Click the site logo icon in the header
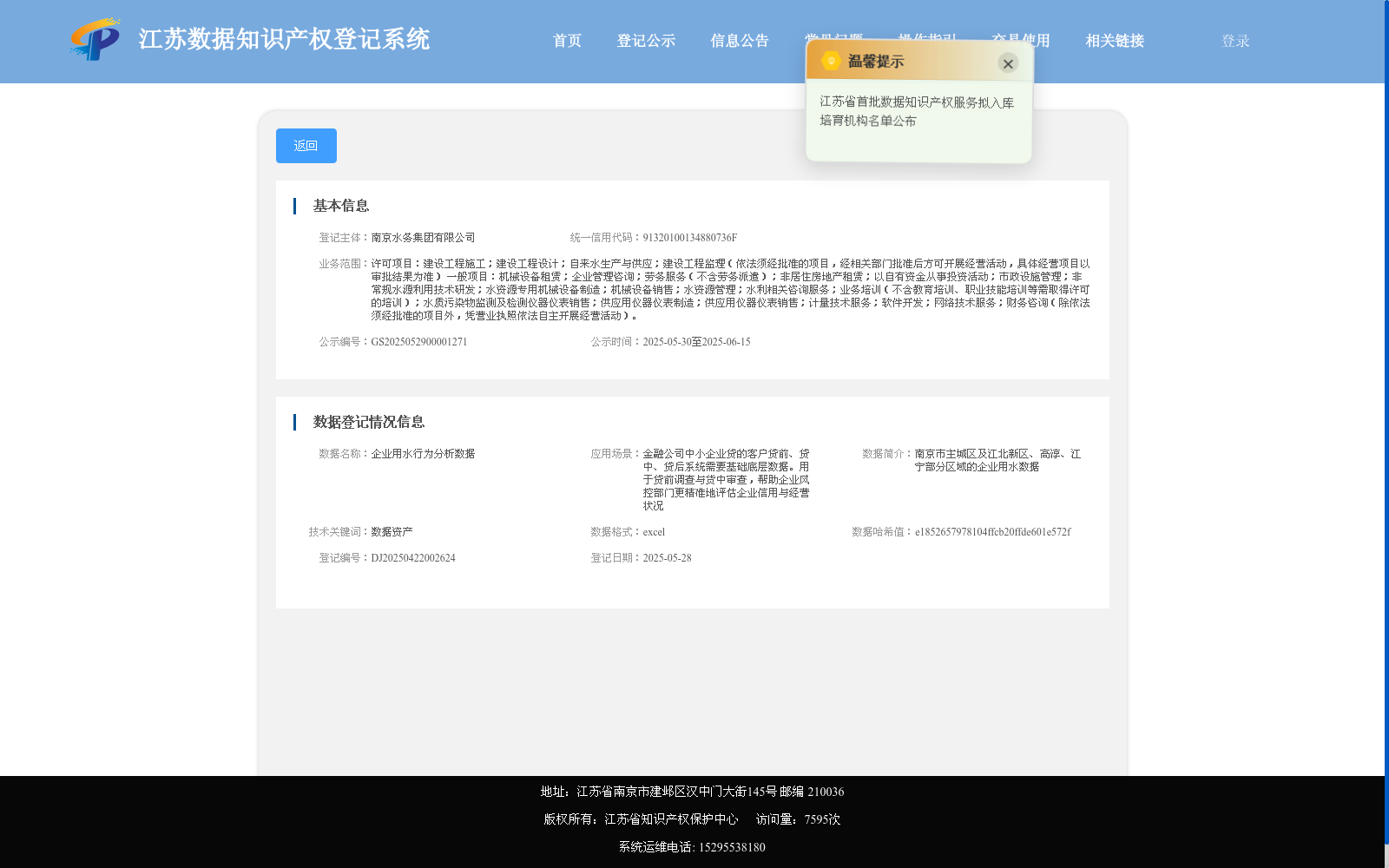The height and width of the screenshot is (868, 1389). tap(95, 40)
